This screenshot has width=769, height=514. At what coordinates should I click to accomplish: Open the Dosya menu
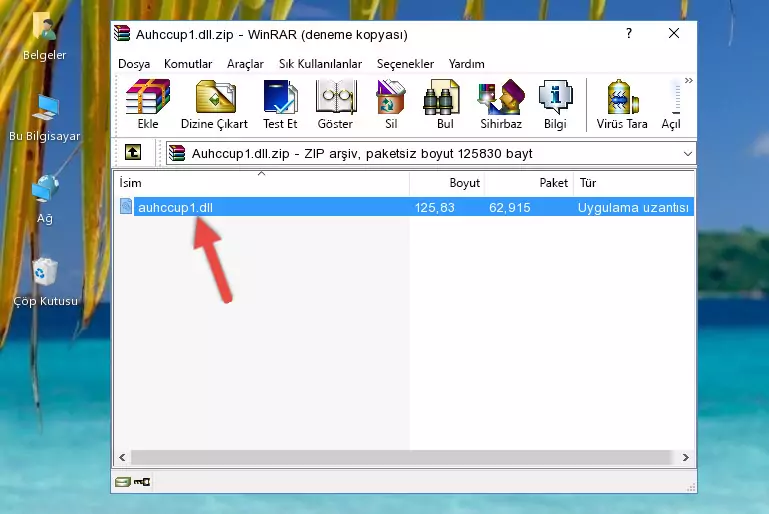coord(134,64)
